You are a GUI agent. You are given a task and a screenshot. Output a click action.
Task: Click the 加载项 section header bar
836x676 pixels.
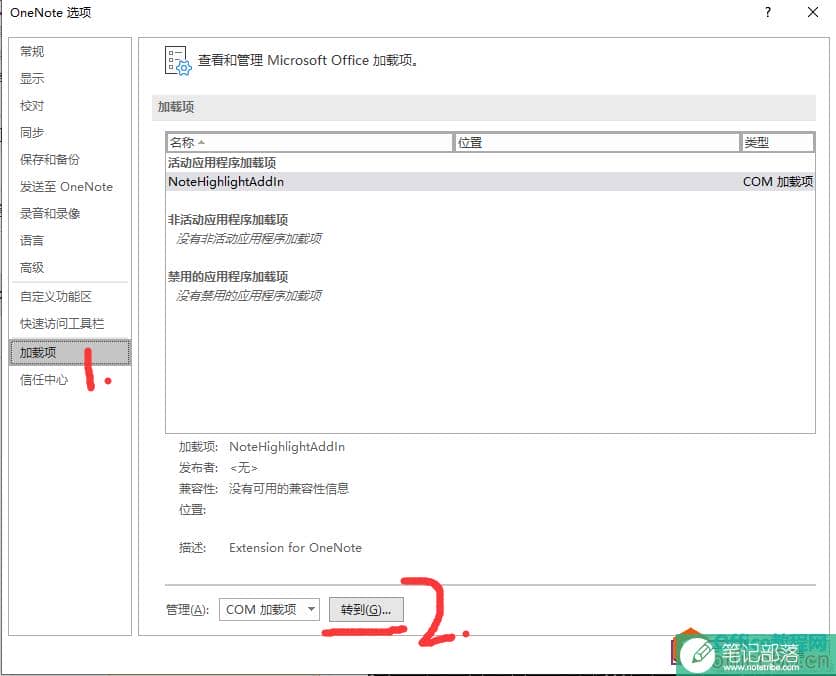(484, 107)
